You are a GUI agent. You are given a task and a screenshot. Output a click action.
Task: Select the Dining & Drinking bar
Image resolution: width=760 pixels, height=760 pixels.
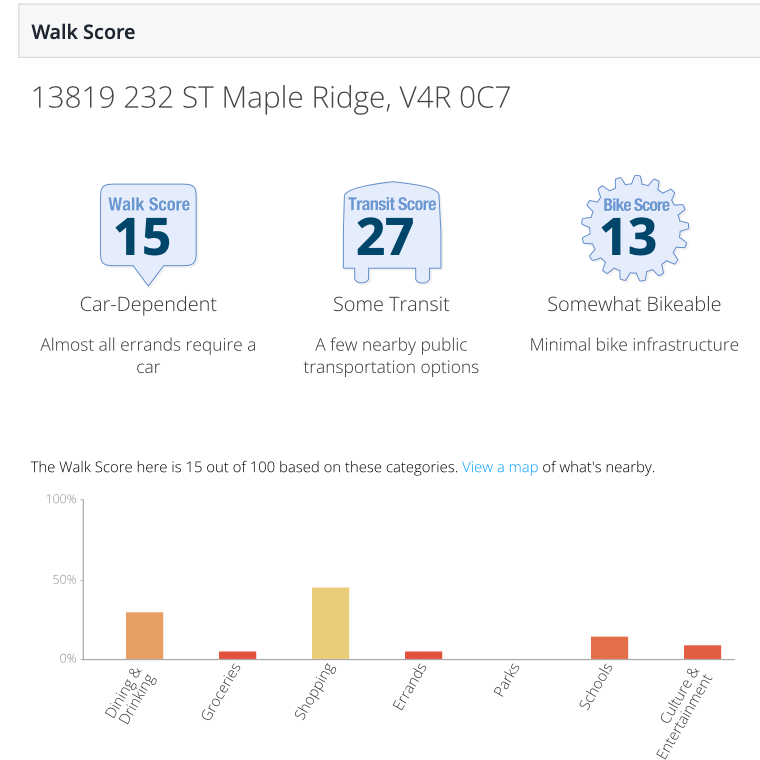pyautogui.click(x=144, y=635)
